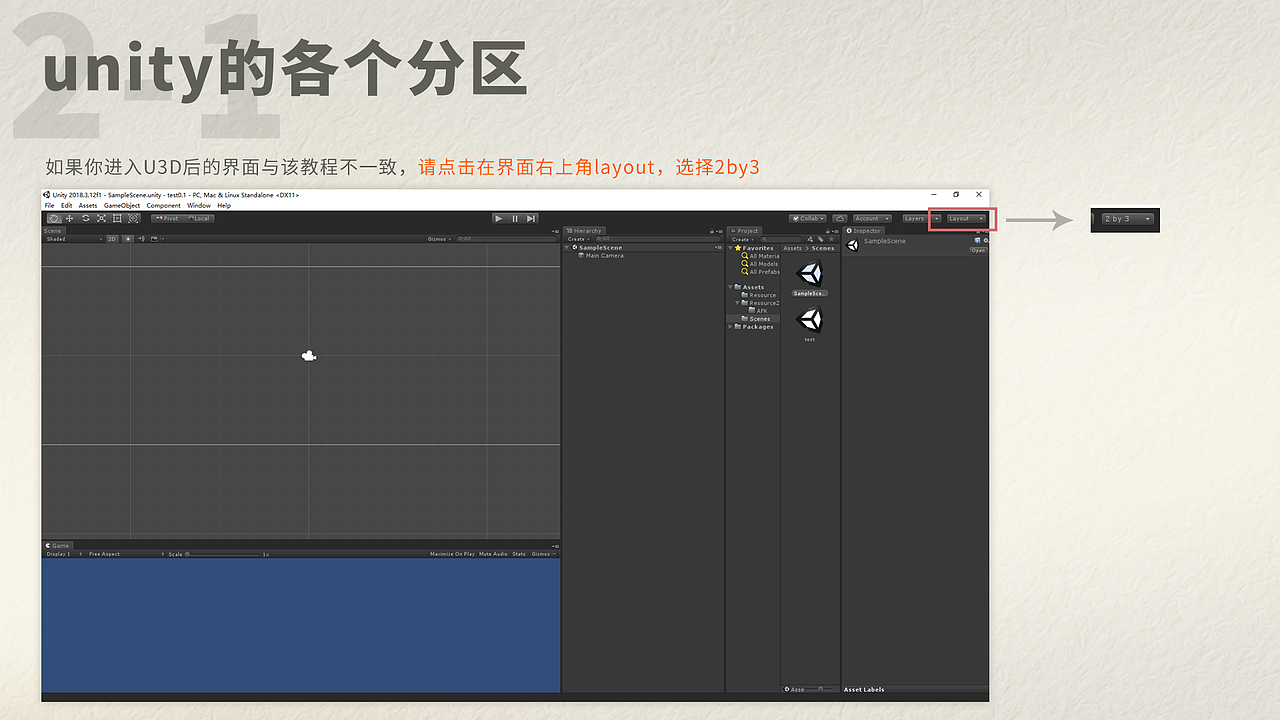The image size is (1280, 720).
Task: Open Game view Gizmos dropdown
Action: pos(543,554)
